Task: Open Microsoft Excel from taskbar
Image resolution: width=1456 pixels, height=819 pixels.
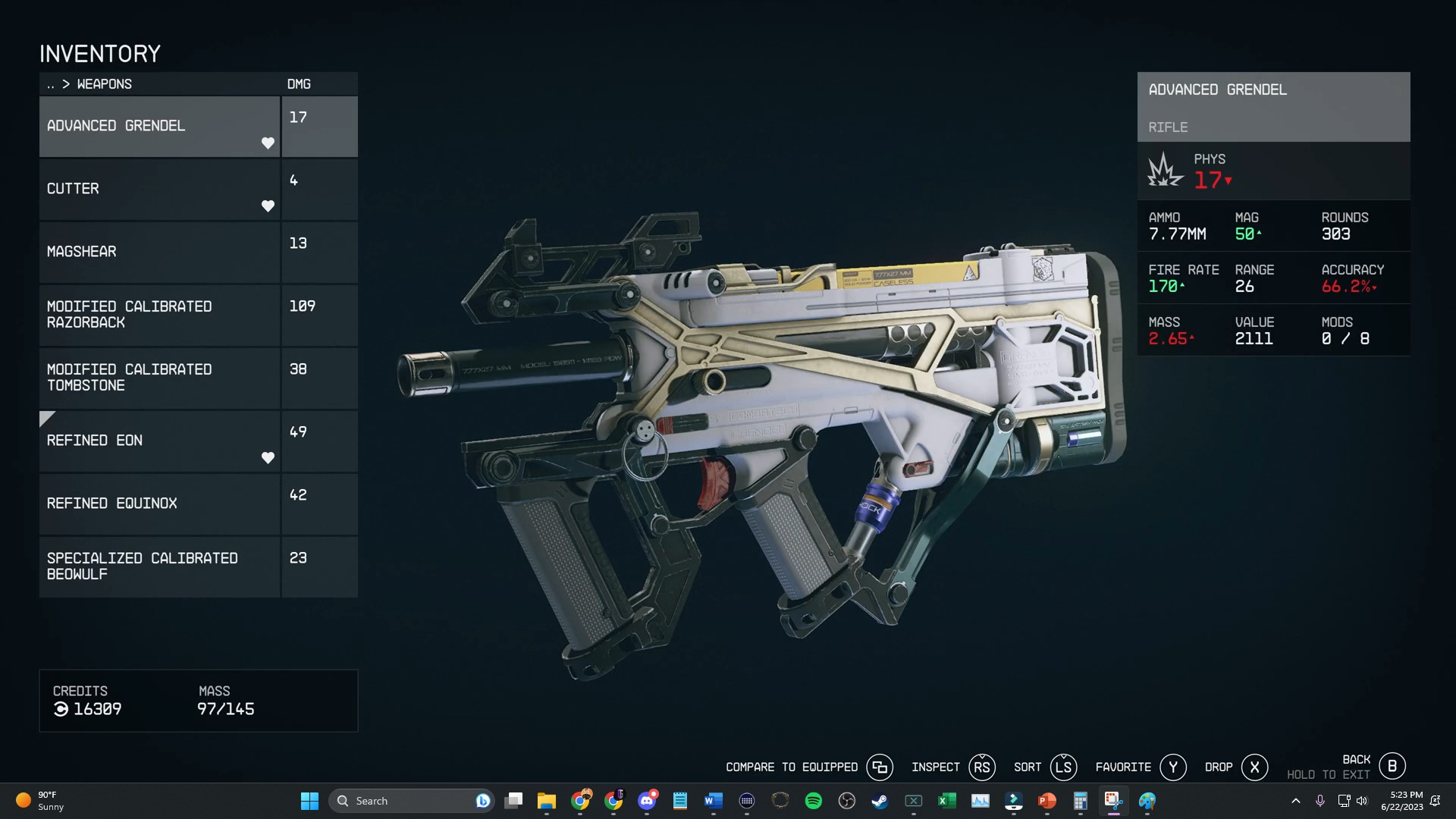Action: tap(946, 801)
